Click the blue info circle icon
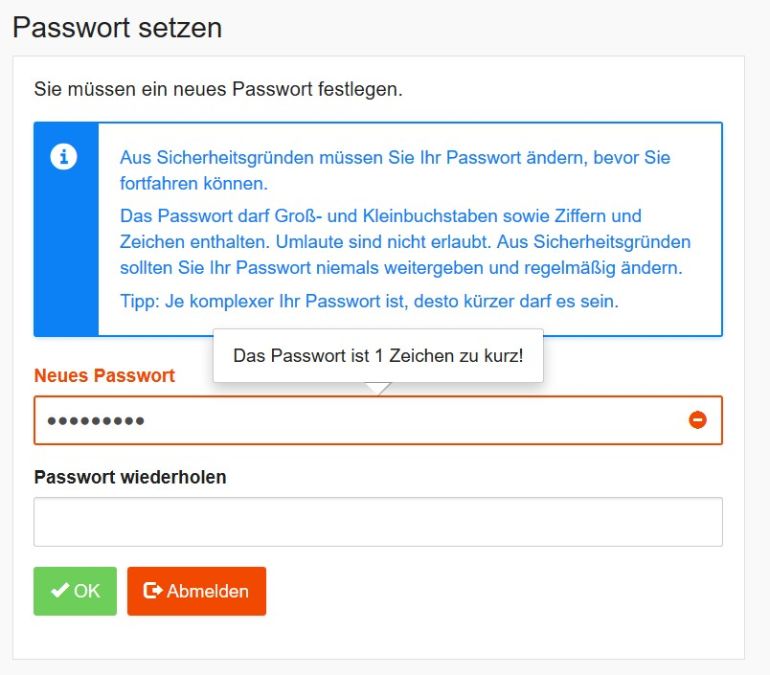This screenshot has height=675, width=770. point(64,157)
